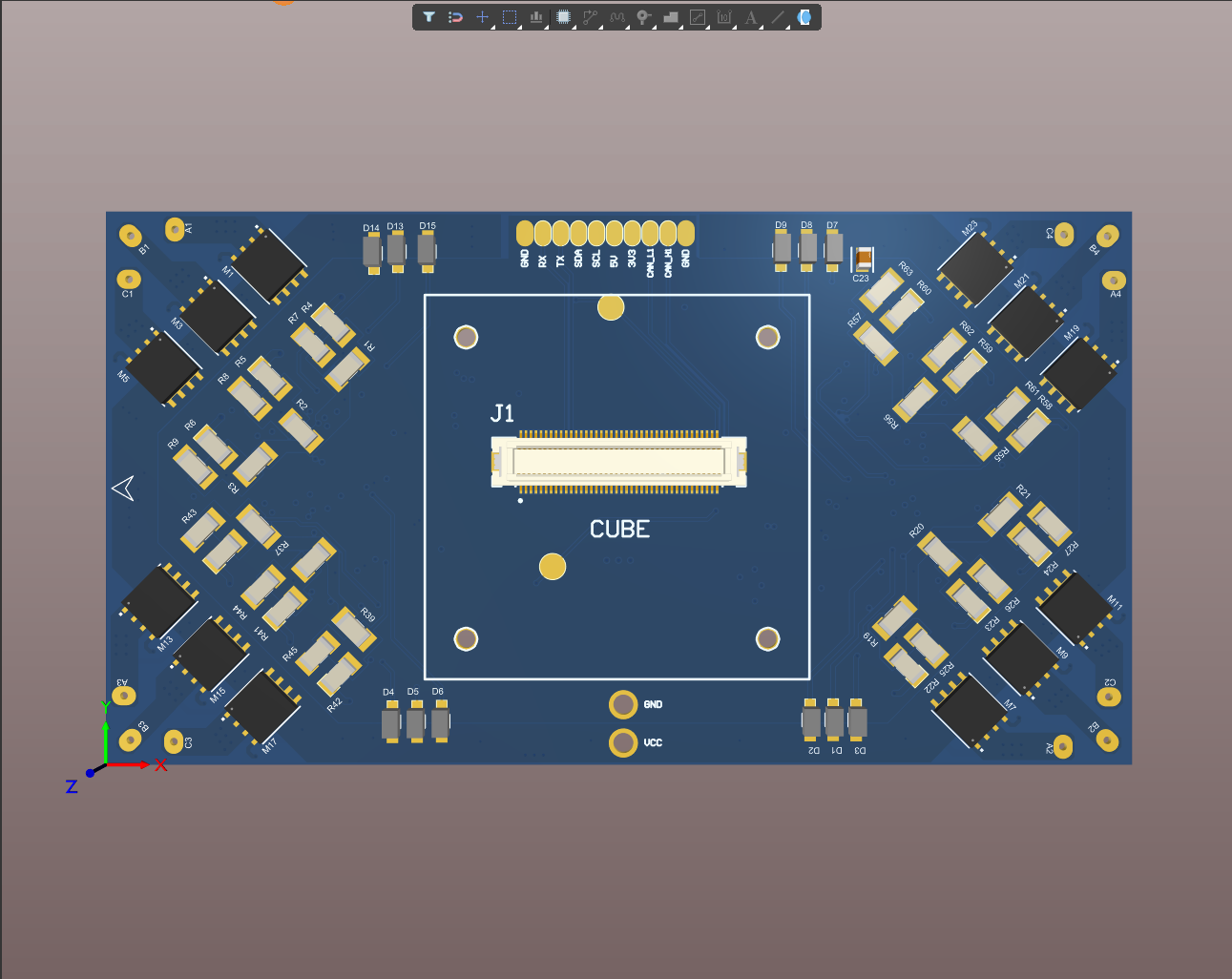Select capacitor C23 component
The height and width of the screenshot is (979, 1232).
(x=864, y=259)
